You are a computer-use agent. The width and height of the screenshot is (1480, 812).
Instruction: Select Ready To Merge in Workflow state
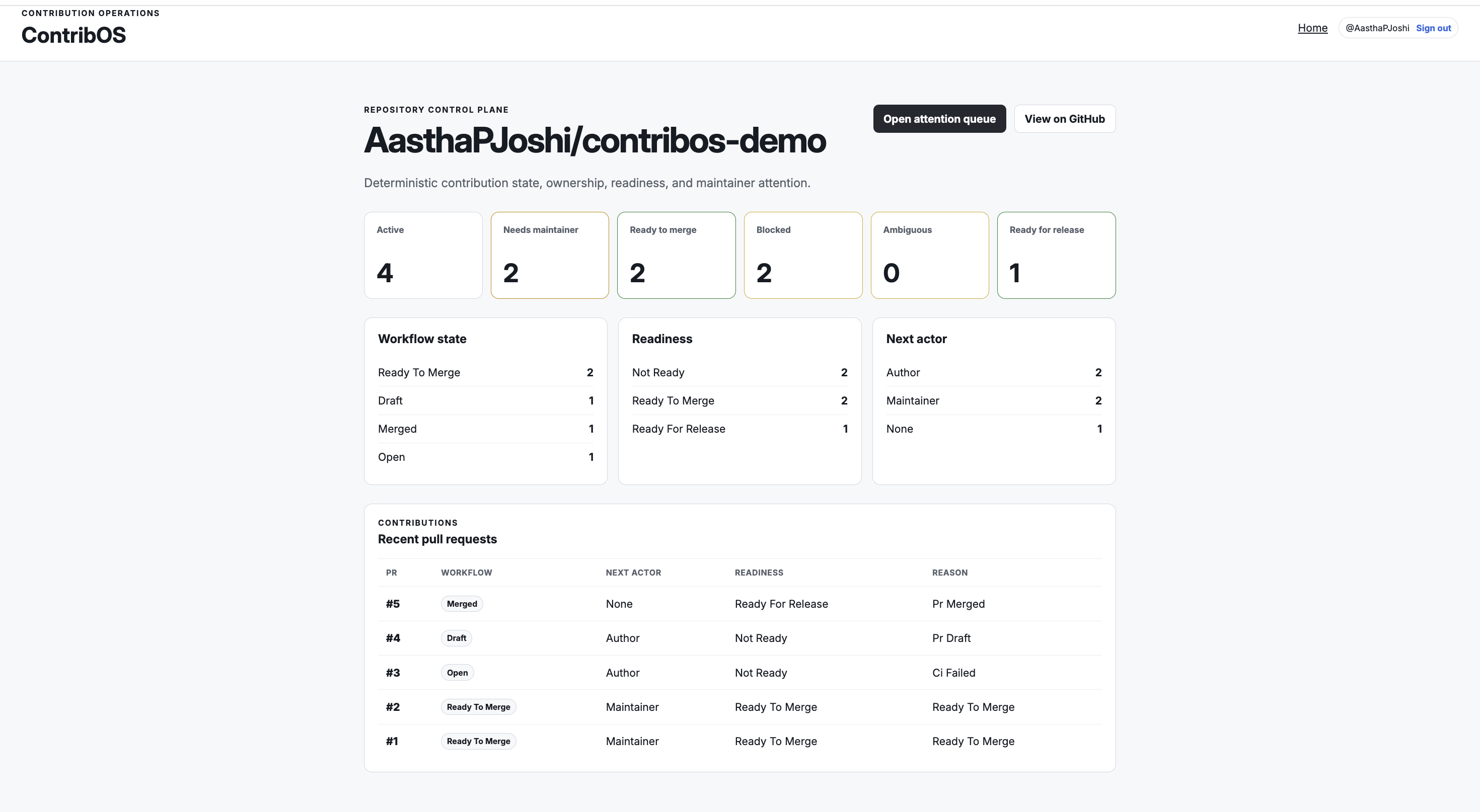(485, 373)
